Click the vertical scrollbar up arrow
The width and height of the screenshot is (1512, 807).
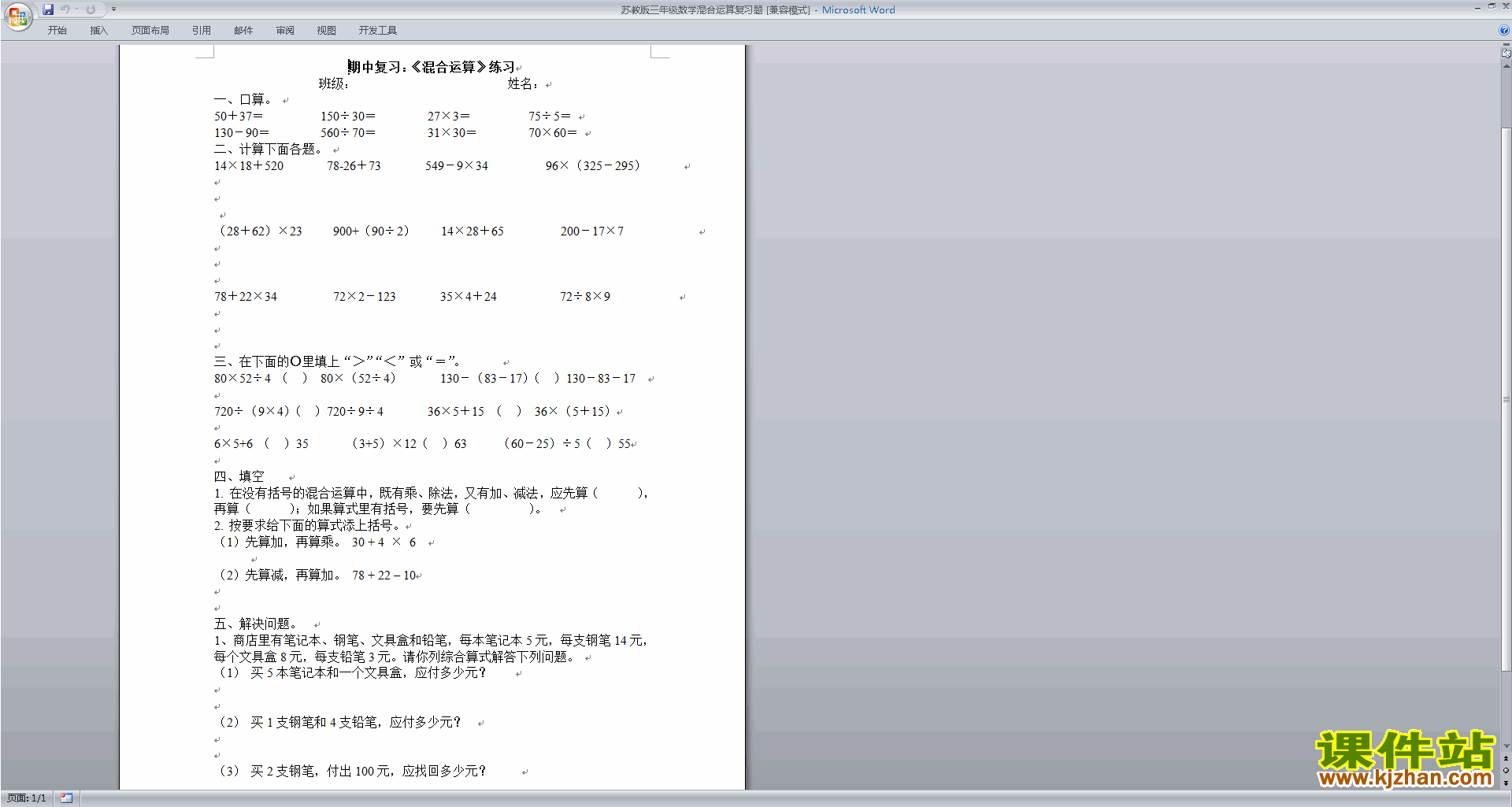coord(1506,66)
